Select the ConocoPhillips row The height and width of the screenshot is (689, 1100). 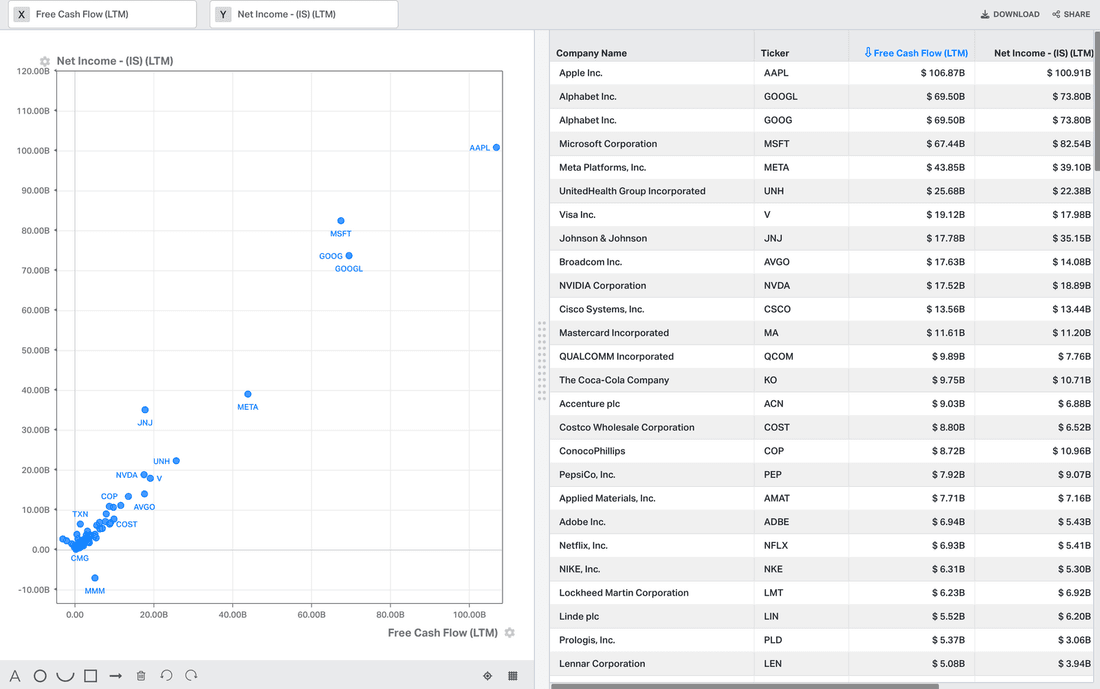(822, 451)
